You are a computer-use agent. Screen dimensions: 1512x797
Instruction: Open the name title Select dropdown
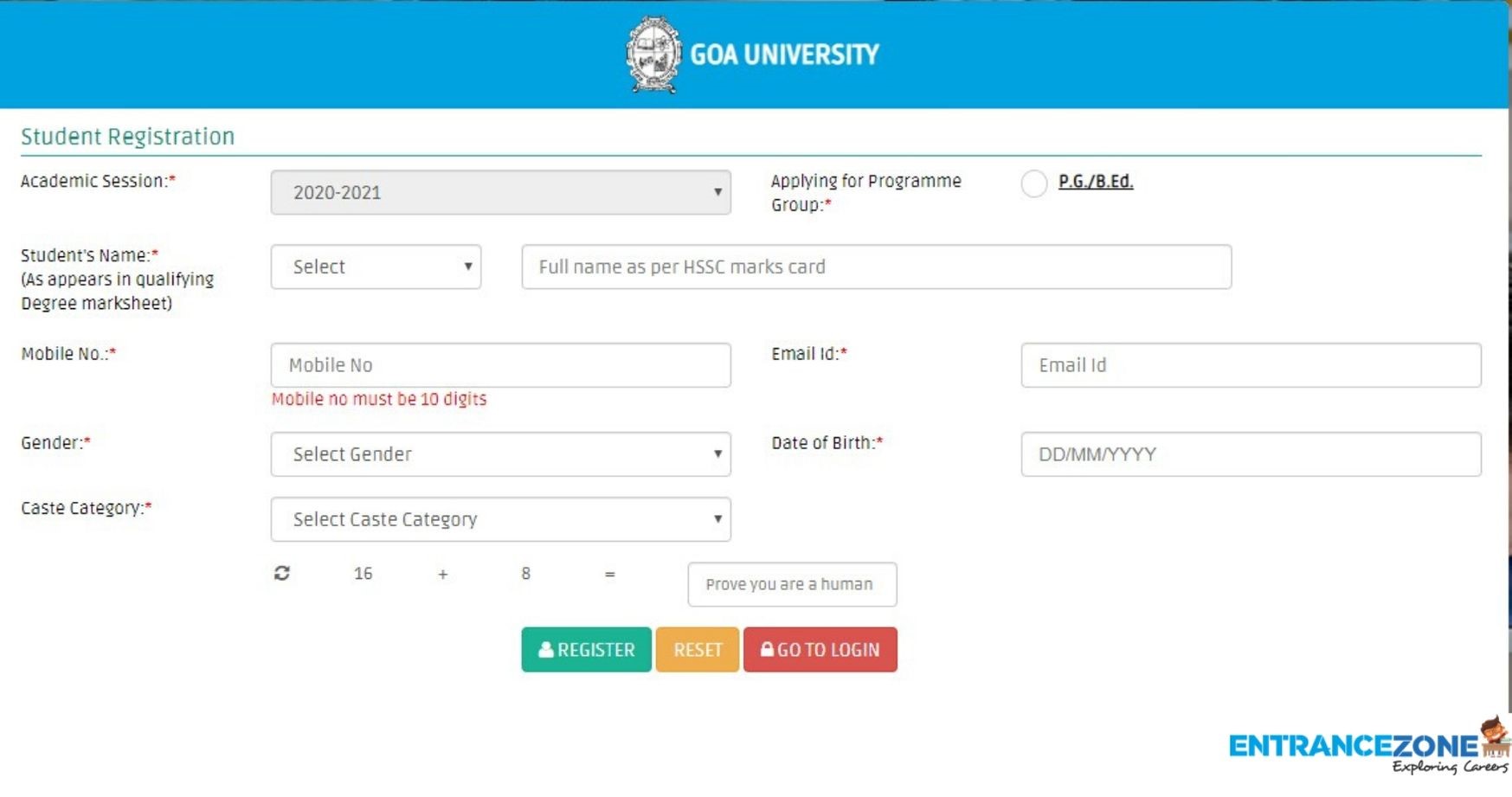(376, 267)
